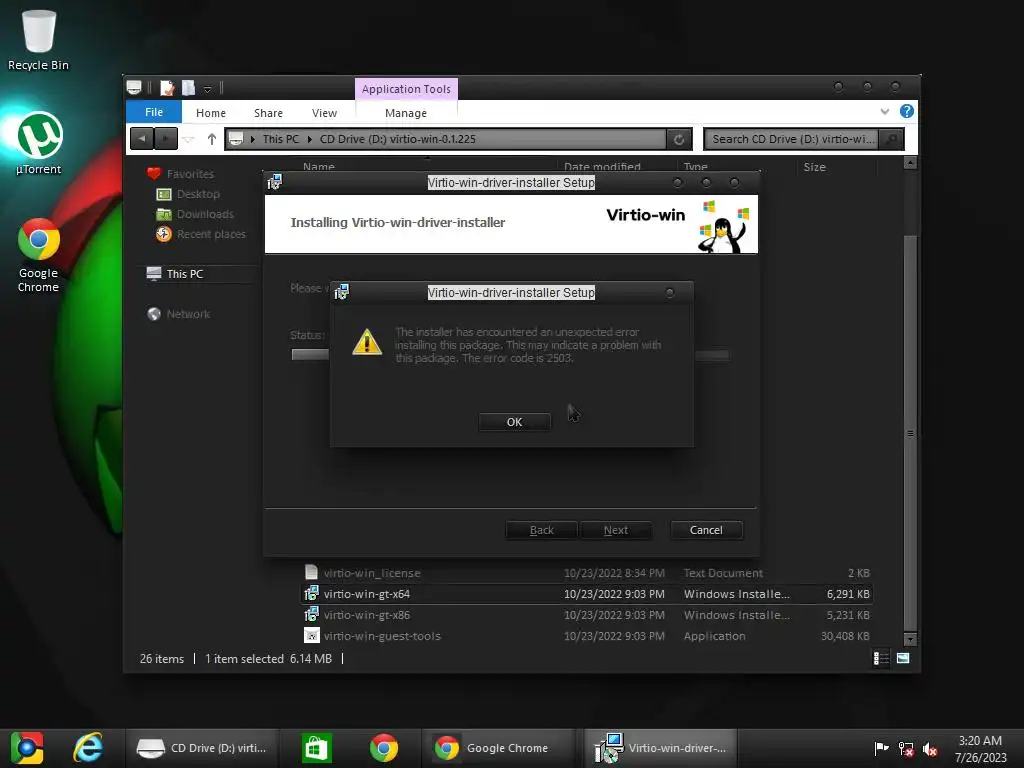The image size is (1024, 768).
Task: Click the address bar path field
Action: pos(445,138)
